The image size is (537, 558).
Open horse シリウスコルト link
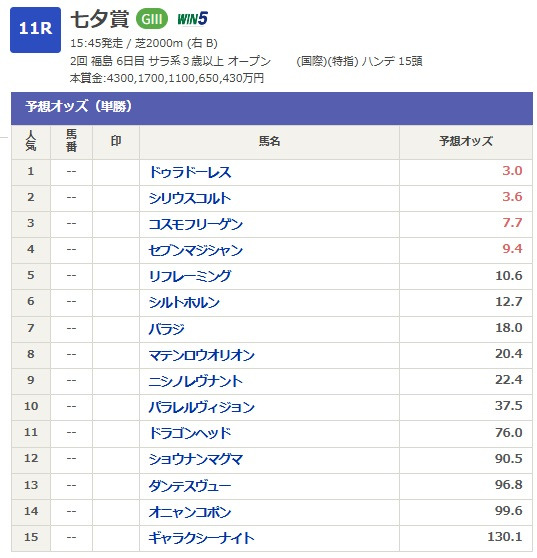(190, 198)
